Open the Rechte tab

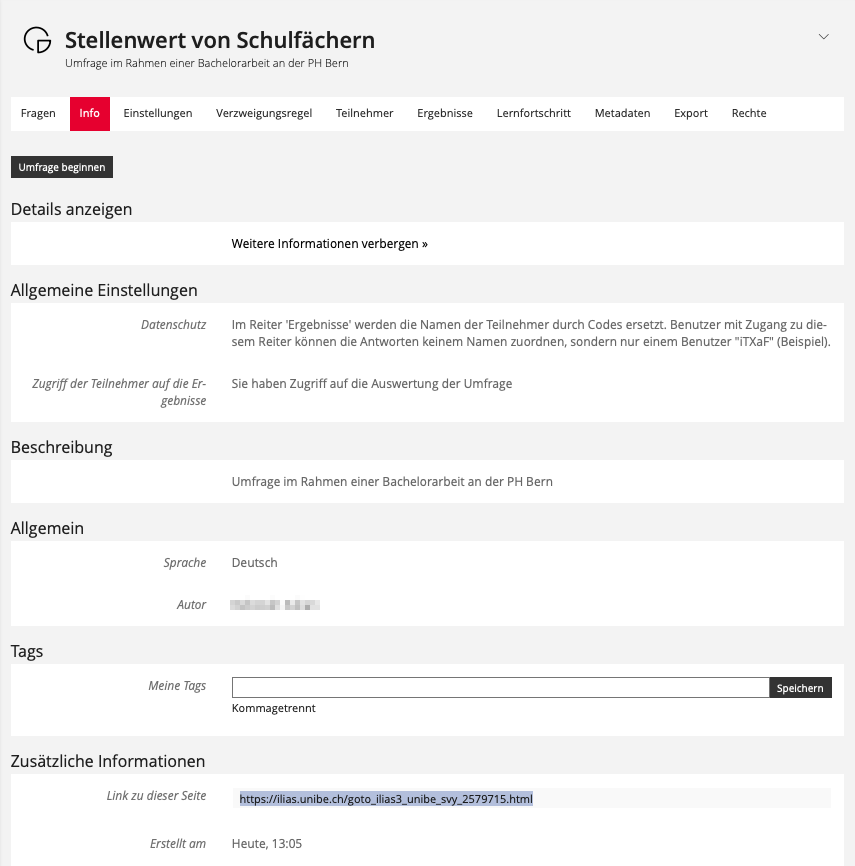[749, 113]
